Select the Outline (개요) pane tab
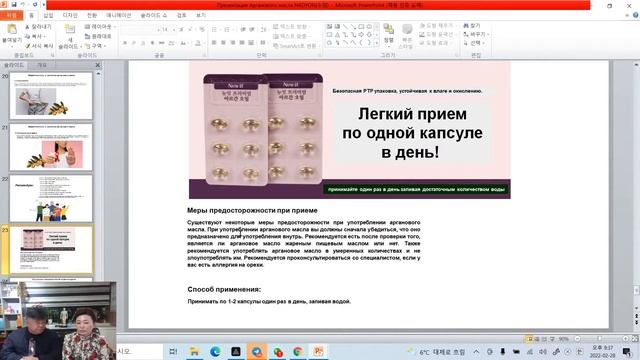Viewport: 640px width, 360px height. pos(42,65)
